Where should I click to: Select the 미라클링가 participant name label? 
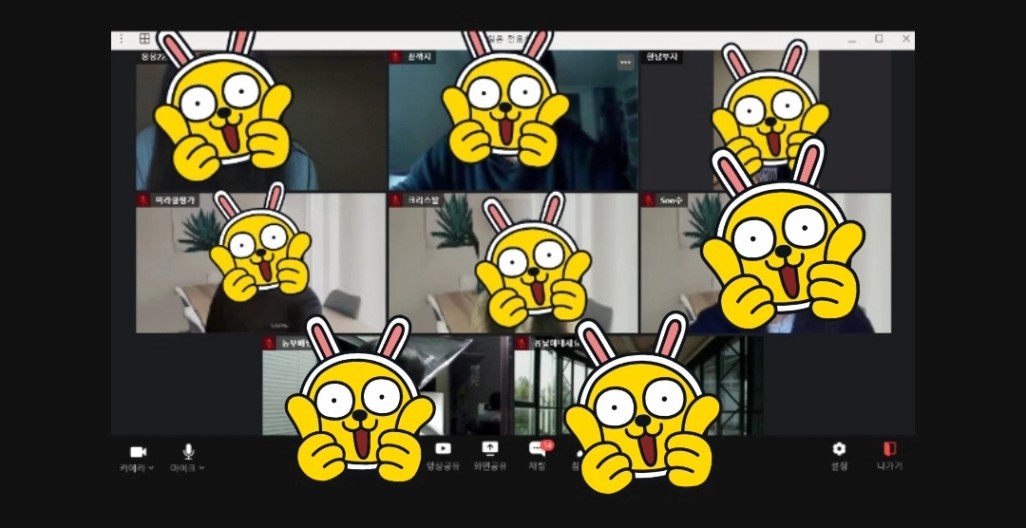pyautogui.click(x=173, y=200)
